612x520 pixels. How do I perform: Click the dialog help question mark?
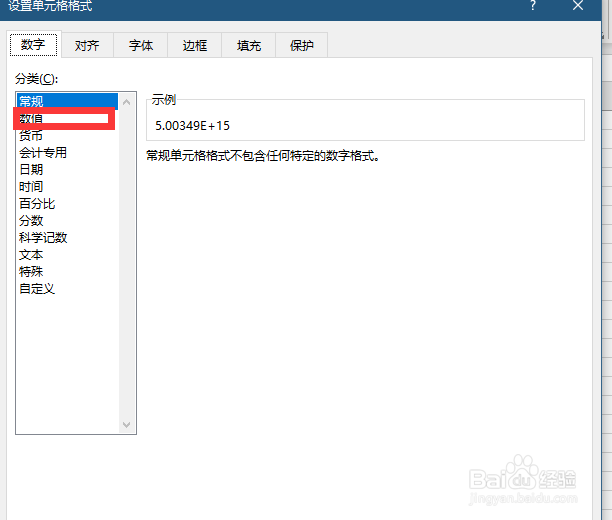click(532, 5)
